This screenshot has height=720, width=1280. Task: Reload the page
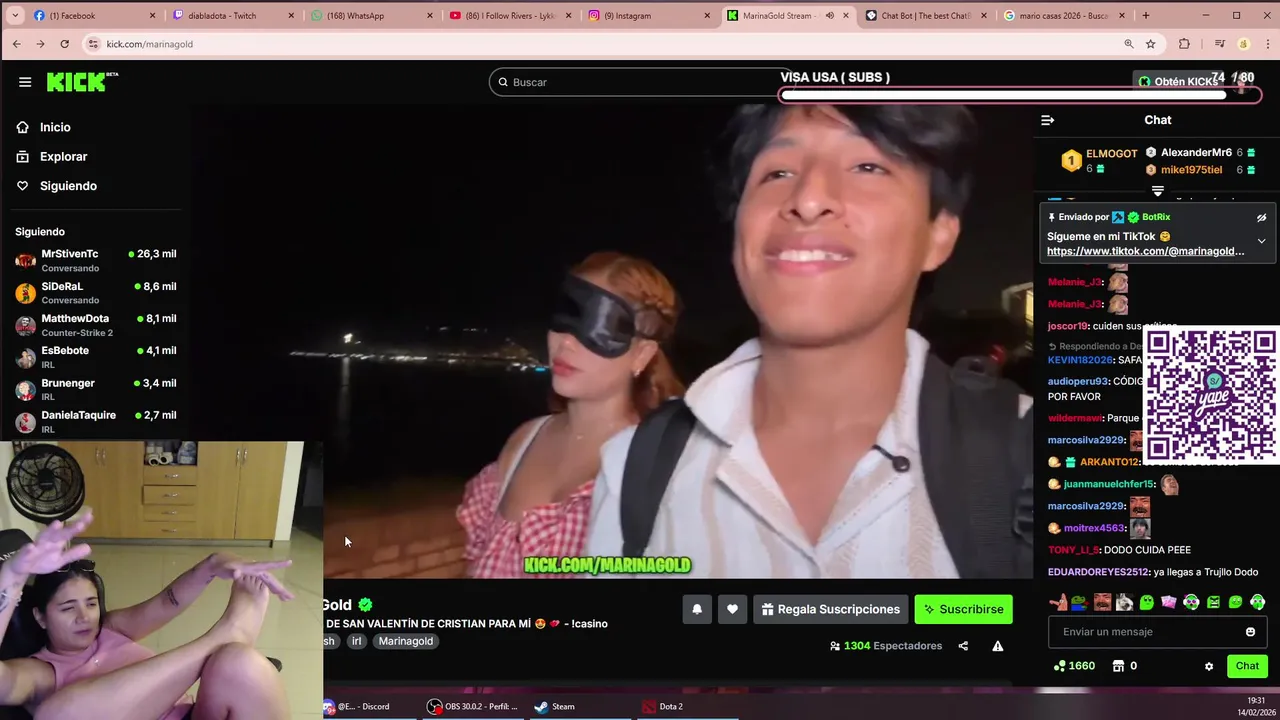click(65, 44)
